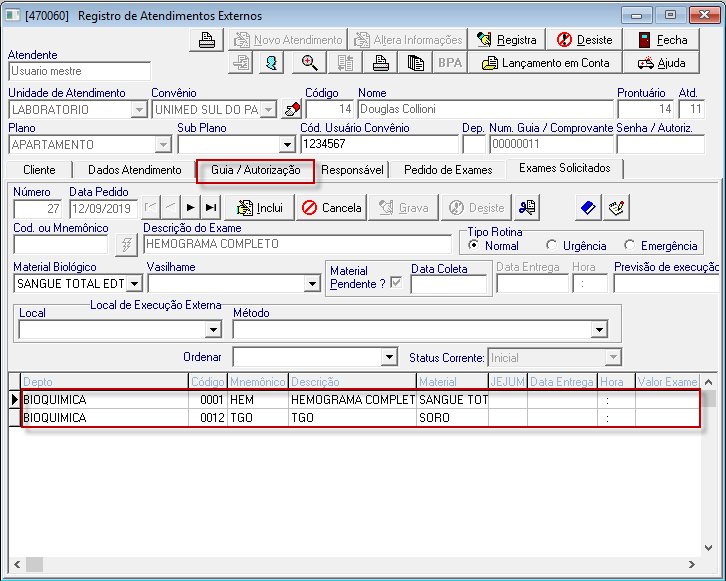Open Lançamento em Conta

[x=545, y=62]
